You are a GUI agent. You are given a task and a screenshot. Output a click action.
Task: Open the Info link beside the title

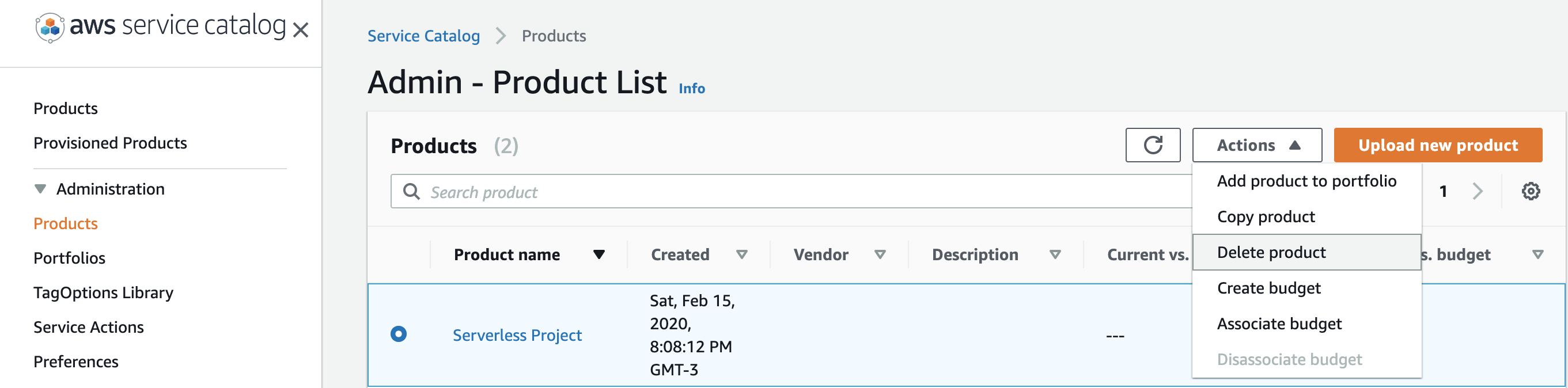pos(691,88)
